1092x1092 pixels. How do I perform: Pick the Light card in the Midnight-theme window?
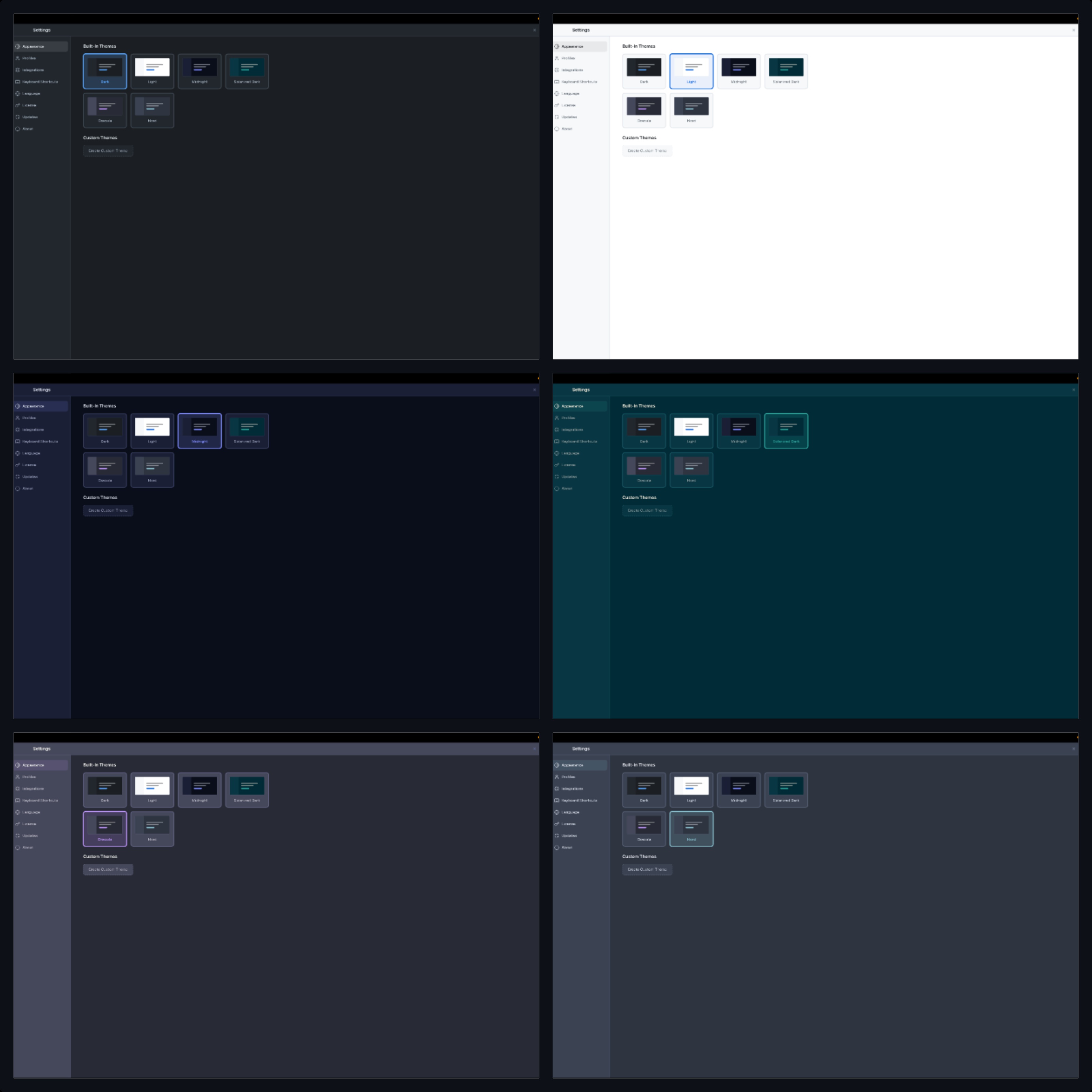pos(153,431)
